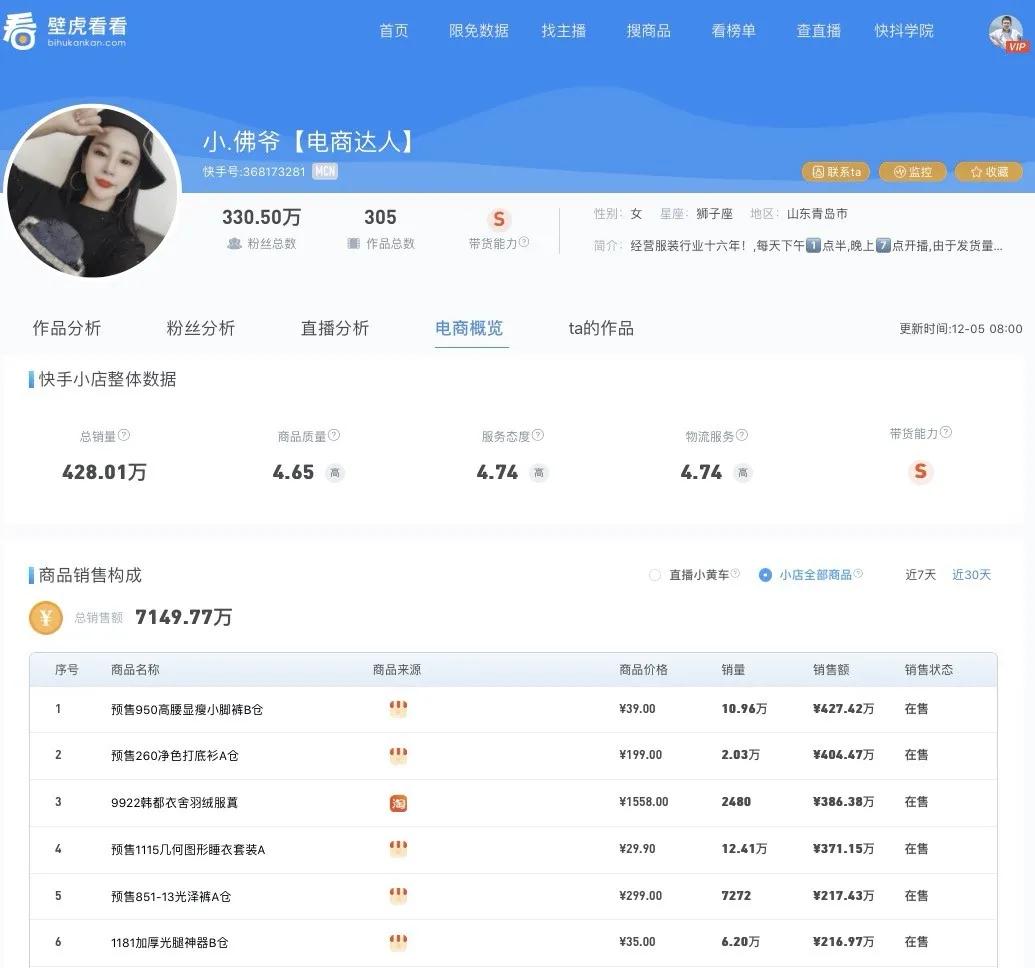Viewport: 1035px width, 968px height.
Task: Select 查直播 in the top menu
Action: [x=818, y=31]
